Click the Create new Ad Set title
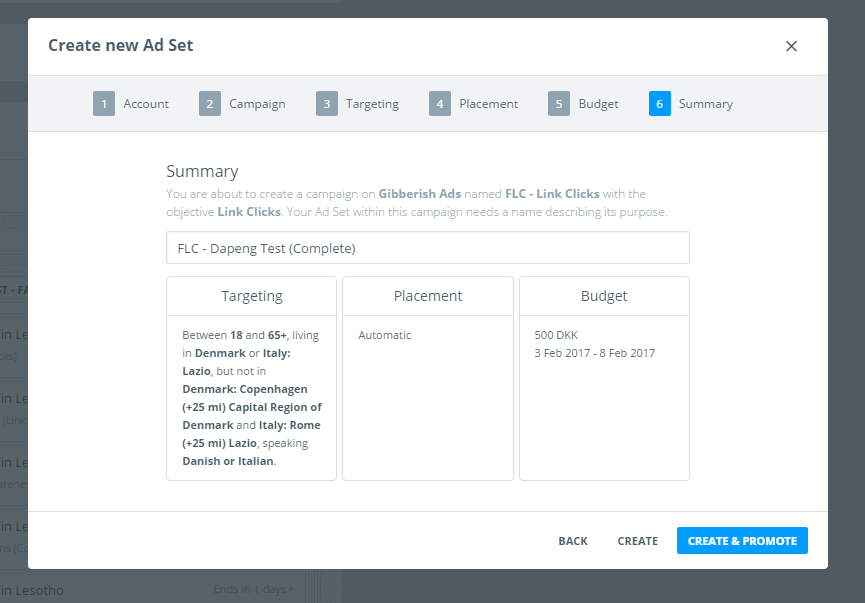 point(121,45)
